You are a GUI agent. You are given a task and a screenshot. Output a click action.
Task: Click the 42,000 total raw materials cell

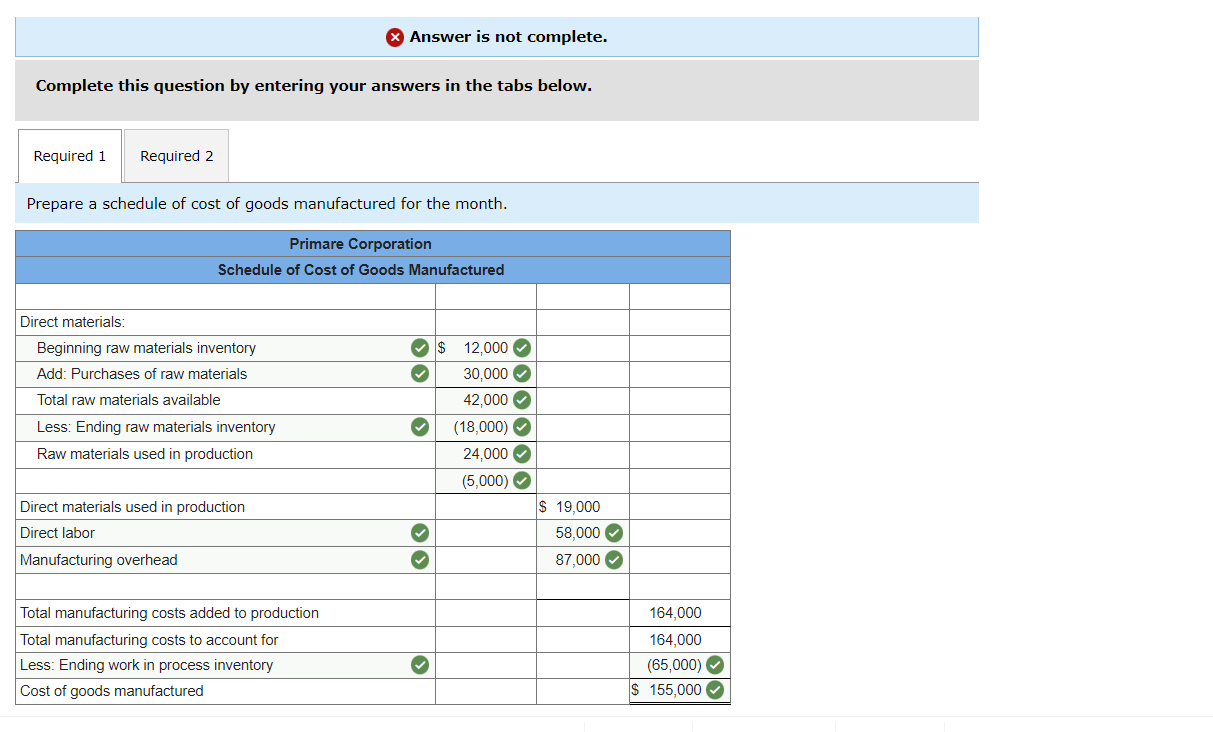[x=485, y=400]
